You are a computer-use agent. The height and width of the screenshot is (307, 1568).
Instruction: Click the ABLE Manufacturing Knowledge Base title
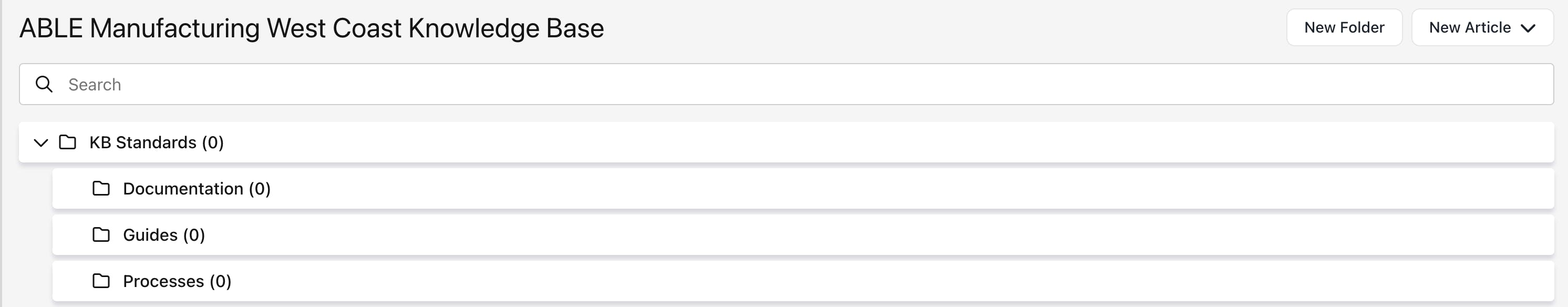click(312, 28)
